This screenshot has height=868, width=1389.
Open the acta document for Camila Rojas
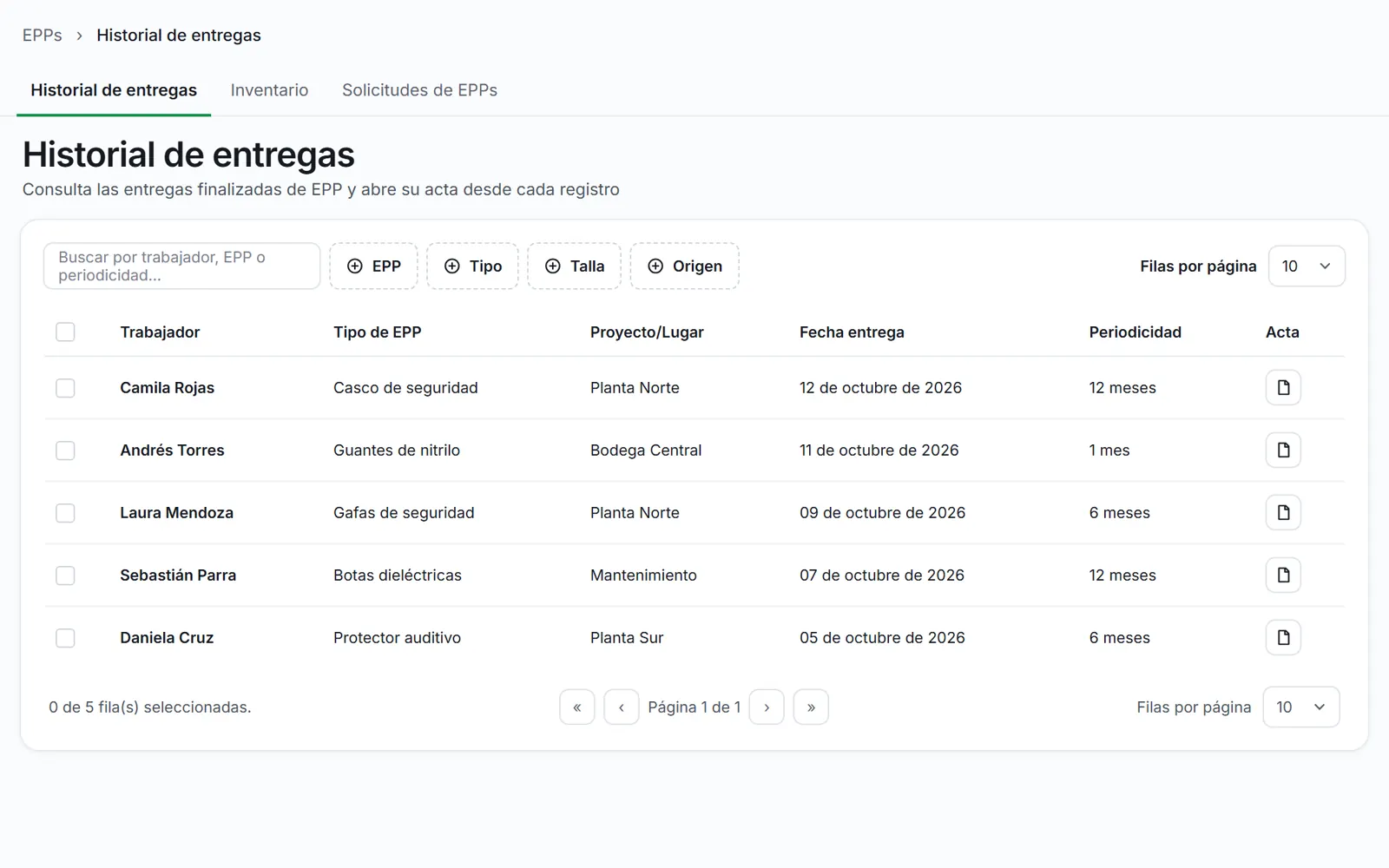1283,387
